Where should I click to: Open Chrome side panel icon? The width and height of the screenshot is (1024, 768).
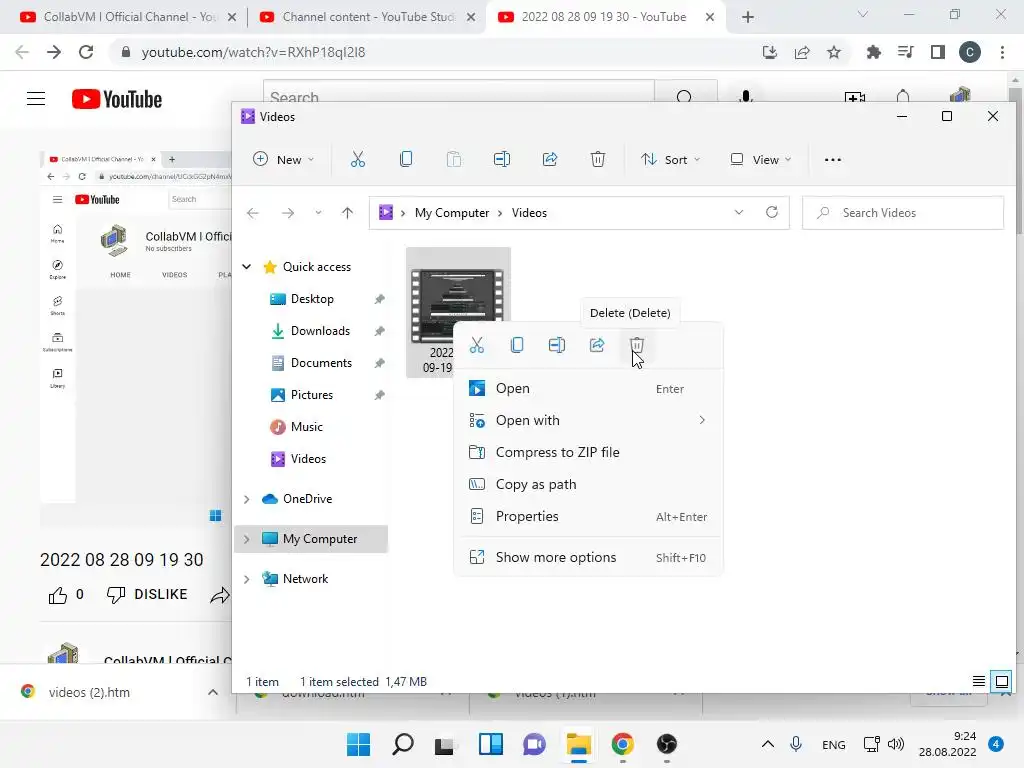click(938, 52)
